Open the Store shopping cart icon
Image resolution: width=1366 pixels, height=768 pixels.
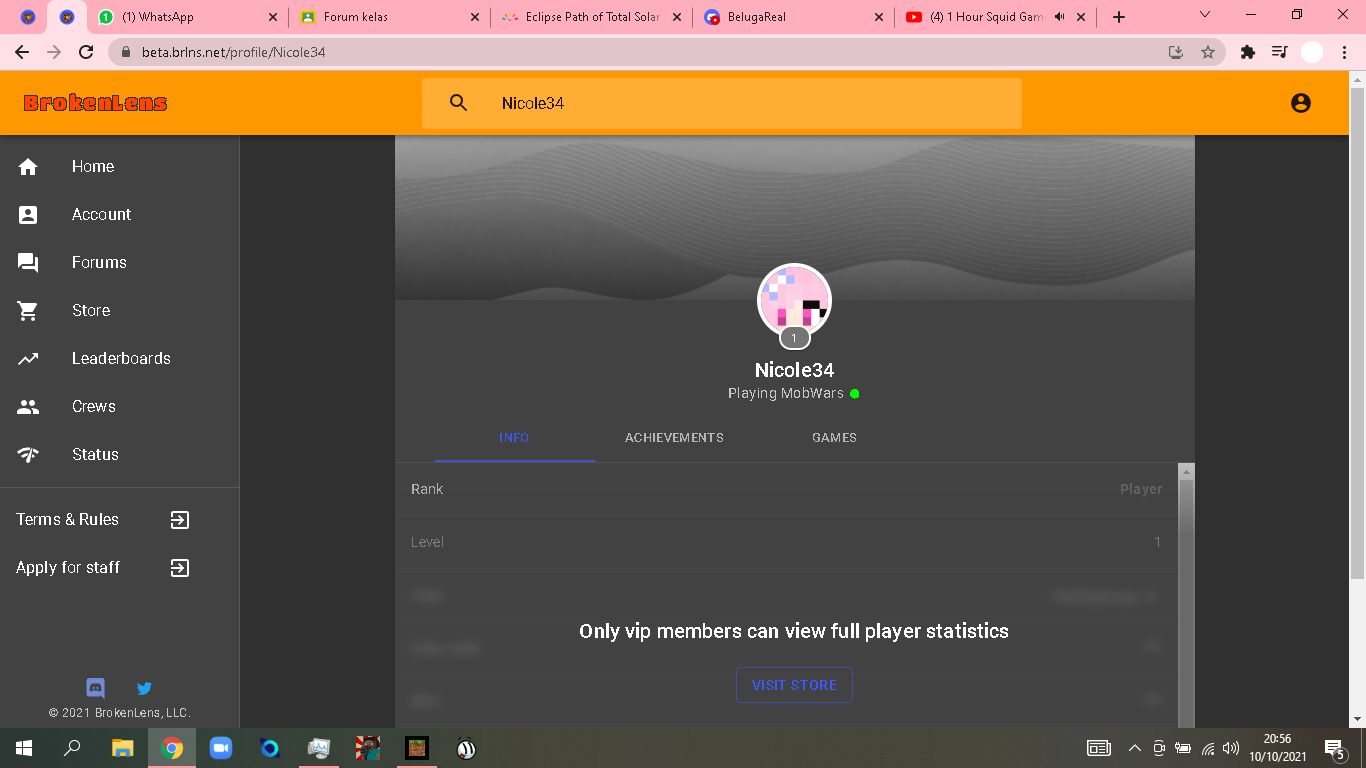pos(28,311)
